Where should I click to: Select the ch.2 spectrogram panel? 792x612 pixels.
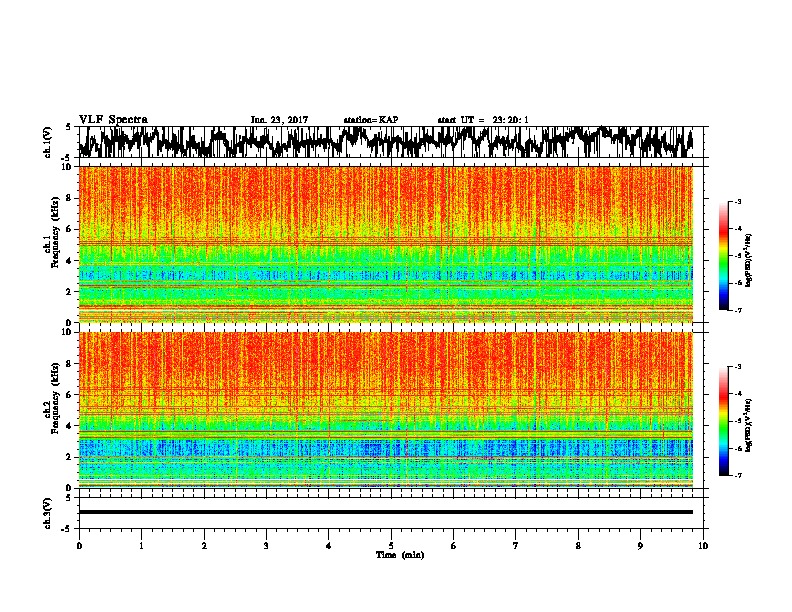coord(386,410)
